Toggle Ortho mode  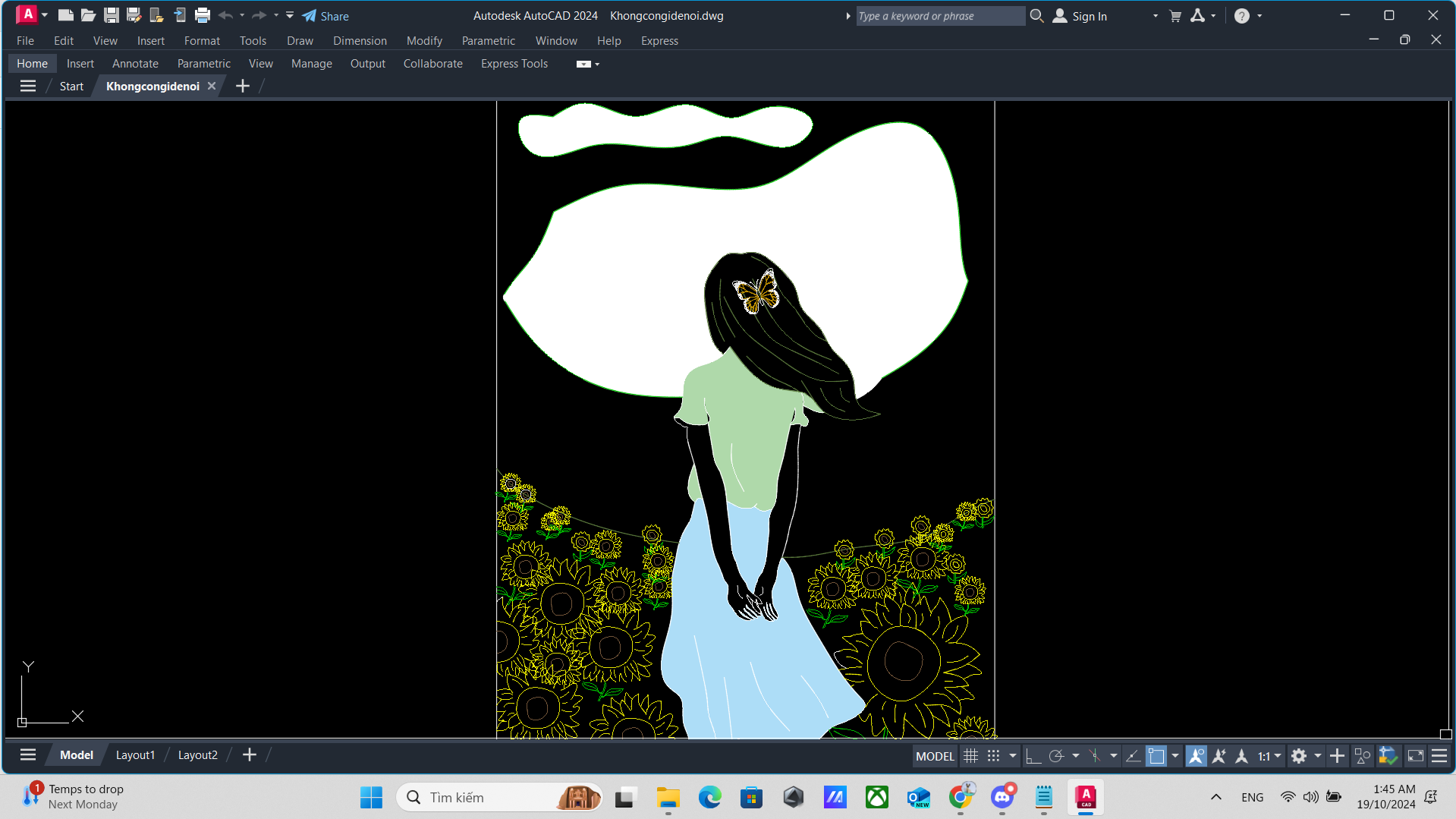[1033, 756]
